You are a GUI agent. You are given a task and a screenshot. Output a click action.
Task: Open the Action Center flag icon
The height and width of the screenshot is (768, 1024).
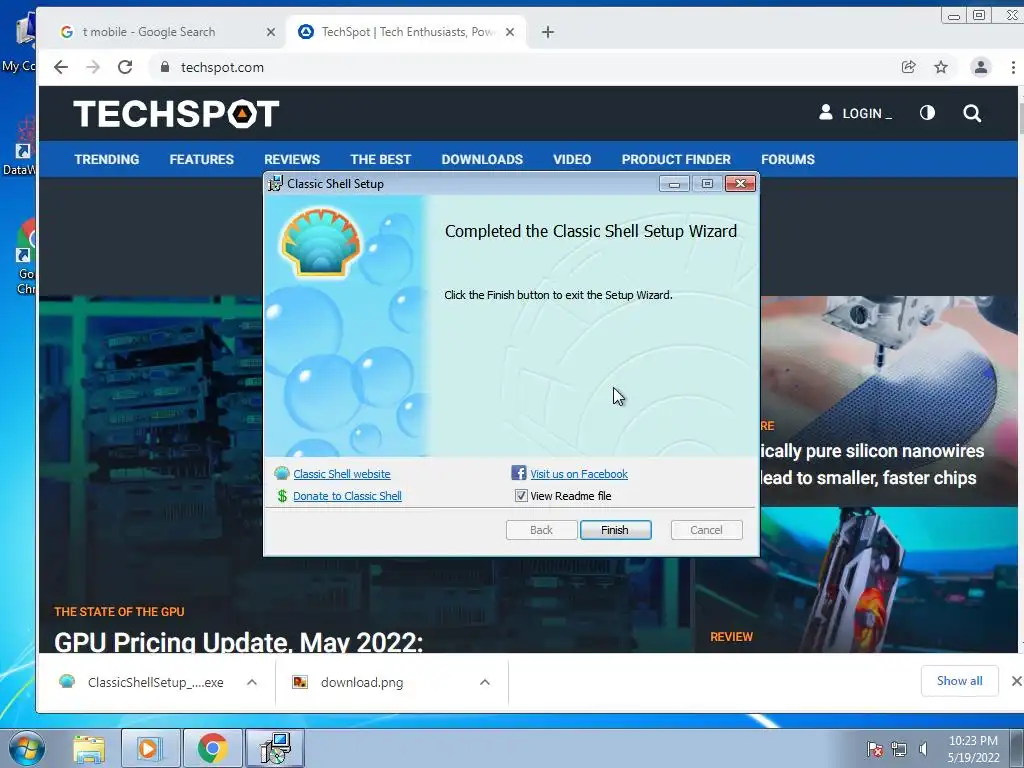click(x=874, y=749)
